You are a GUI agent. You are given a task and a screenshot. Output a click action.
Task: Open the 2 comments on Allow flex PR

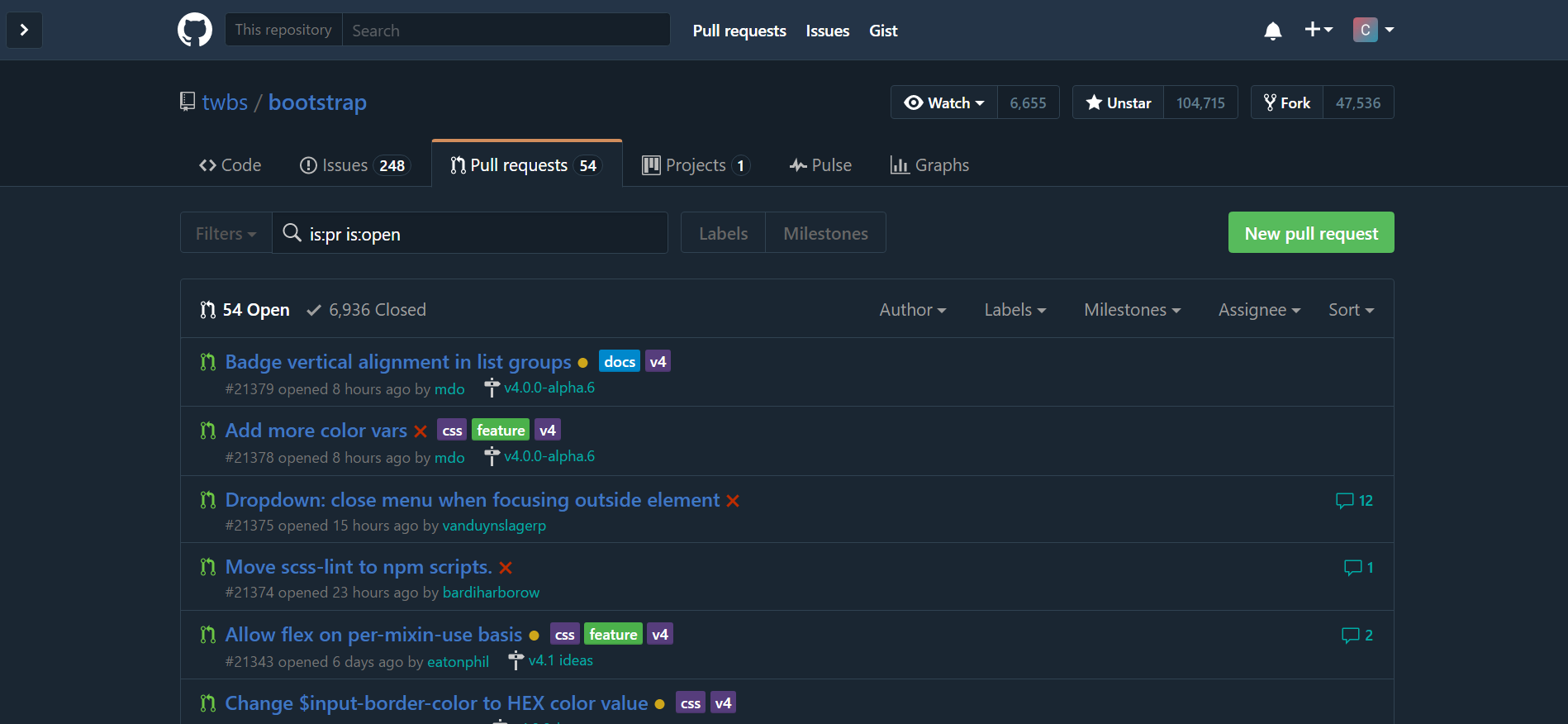pyautogui.click(x=1357, y=636)
